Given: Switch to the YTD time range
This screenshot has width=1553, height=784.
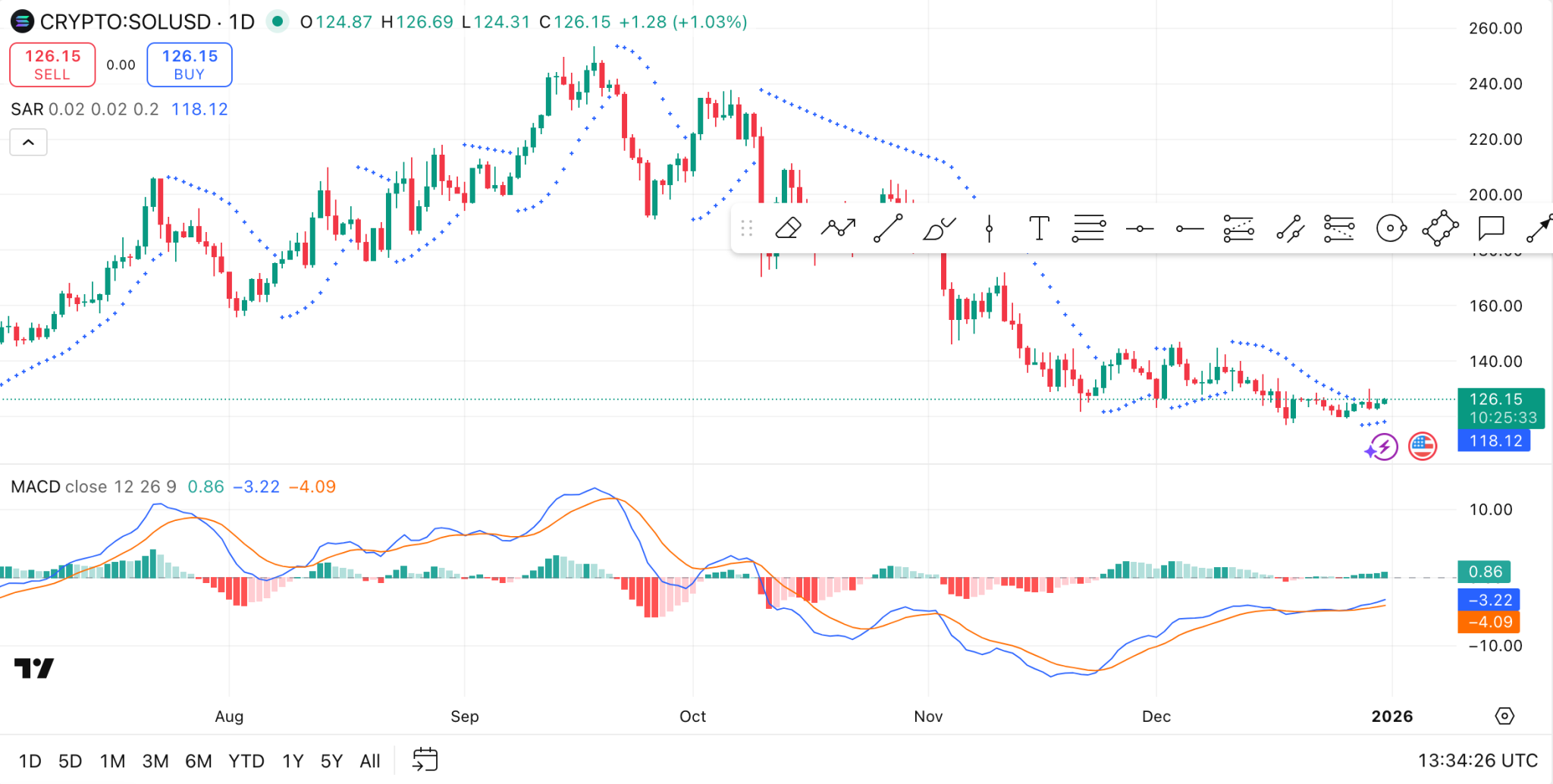Looking at the screenshot, I should coord(246,760).
